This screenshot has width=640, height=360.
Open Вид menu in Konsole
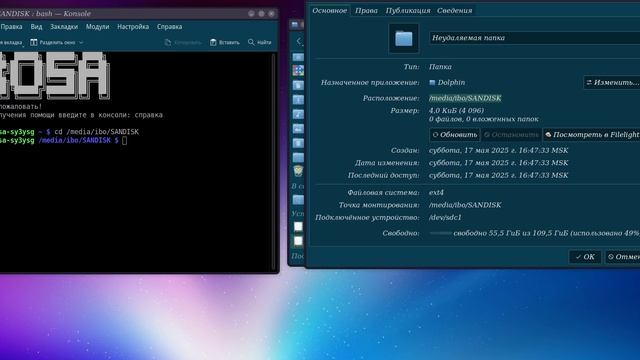click(x=36, y=27)
